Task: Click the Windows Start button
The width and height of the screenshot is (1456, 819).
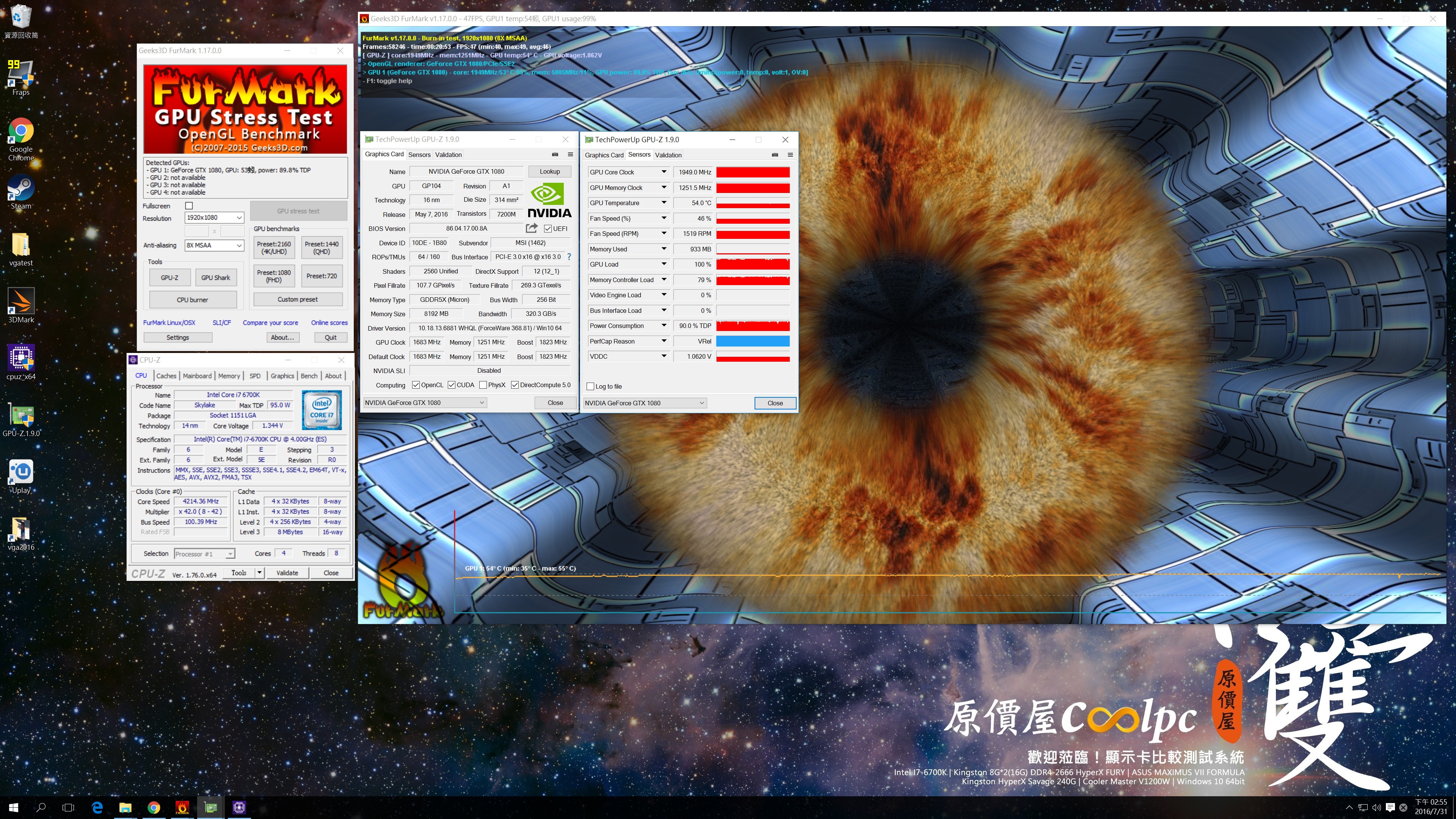Action: (14, 808)
